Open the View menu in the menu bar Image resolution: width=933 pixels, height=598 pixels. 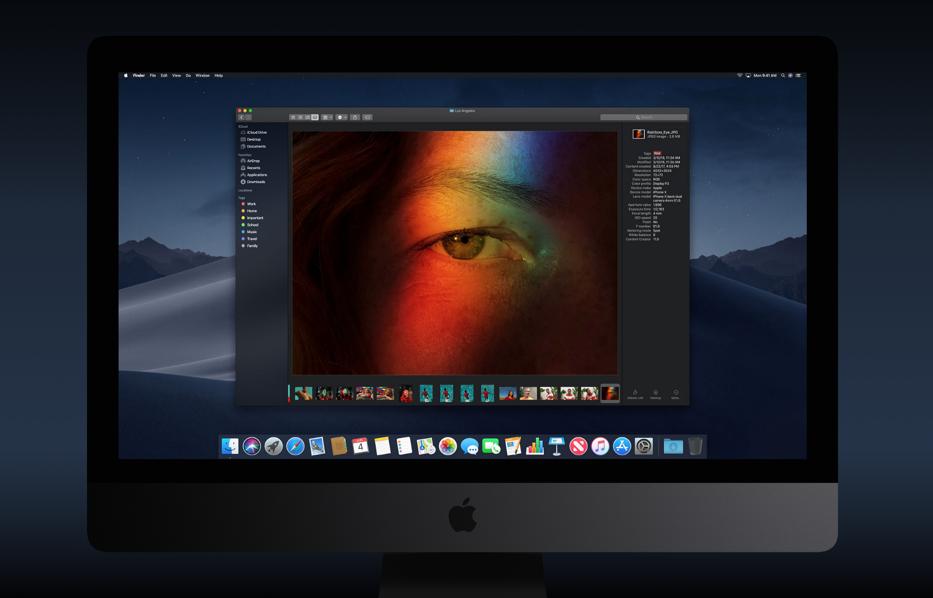[176, 75]
